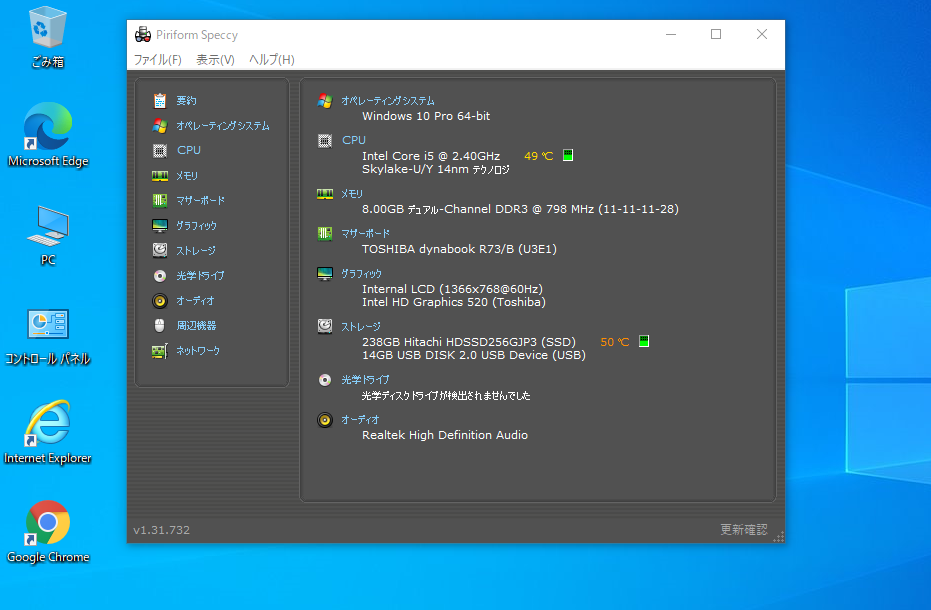Select the メモリ RAM icon in sidebar
Viewport: 931px width, 610px height.
pyautogui.click(x=160, y=176)
